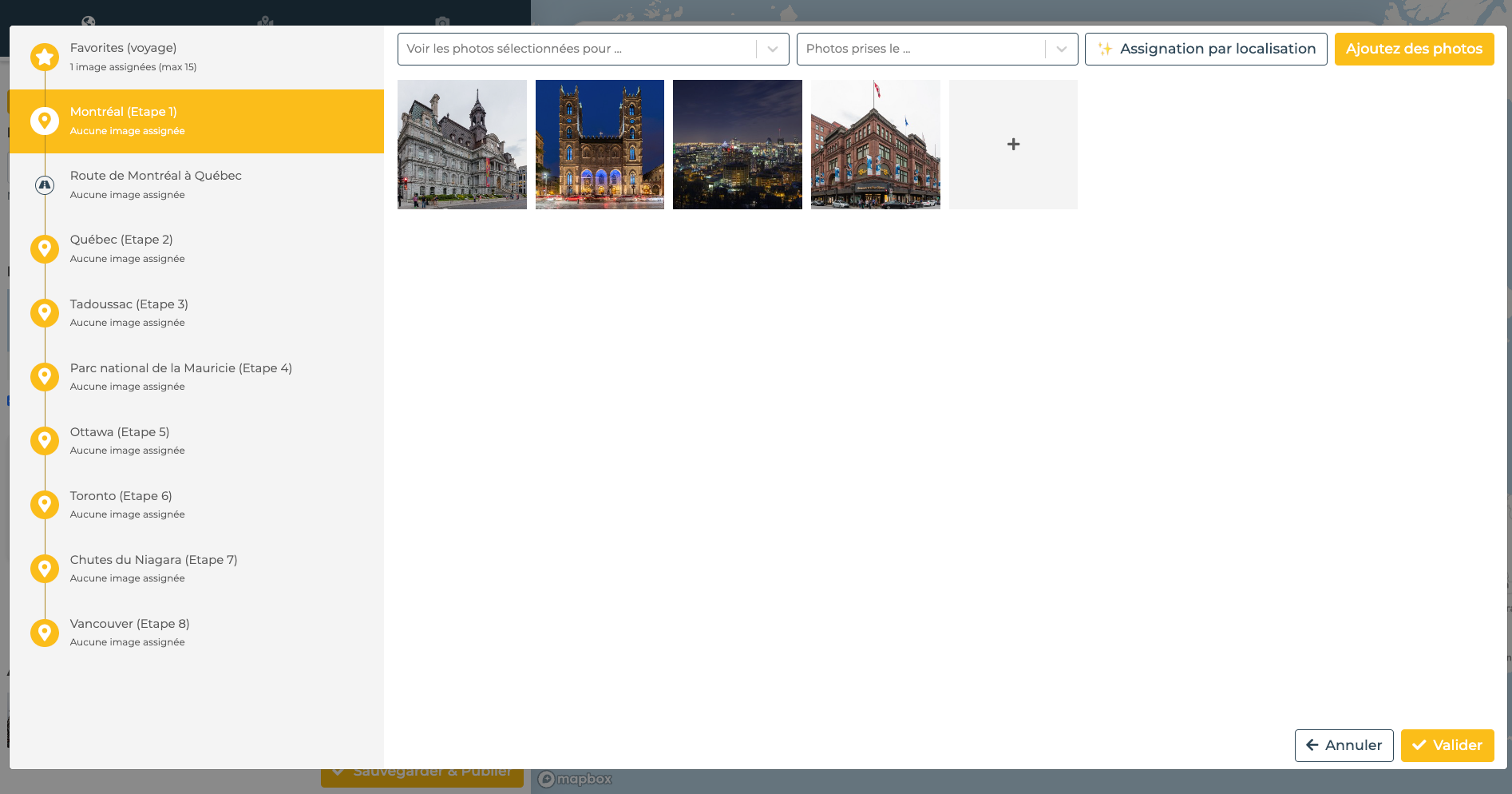The height and width of the screenshot is (794, 1512).
Task: Click the map marker icon in top bar
Action: [266, 19]
